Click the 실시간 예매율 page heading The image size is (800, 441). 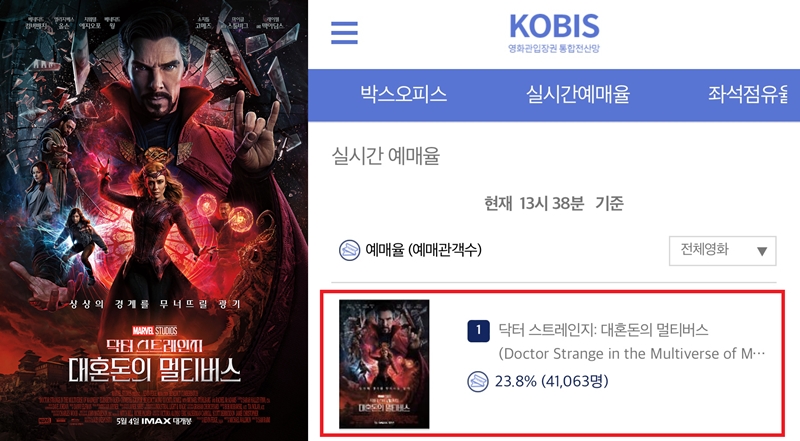pyautogui.click(x=386, y=156)
